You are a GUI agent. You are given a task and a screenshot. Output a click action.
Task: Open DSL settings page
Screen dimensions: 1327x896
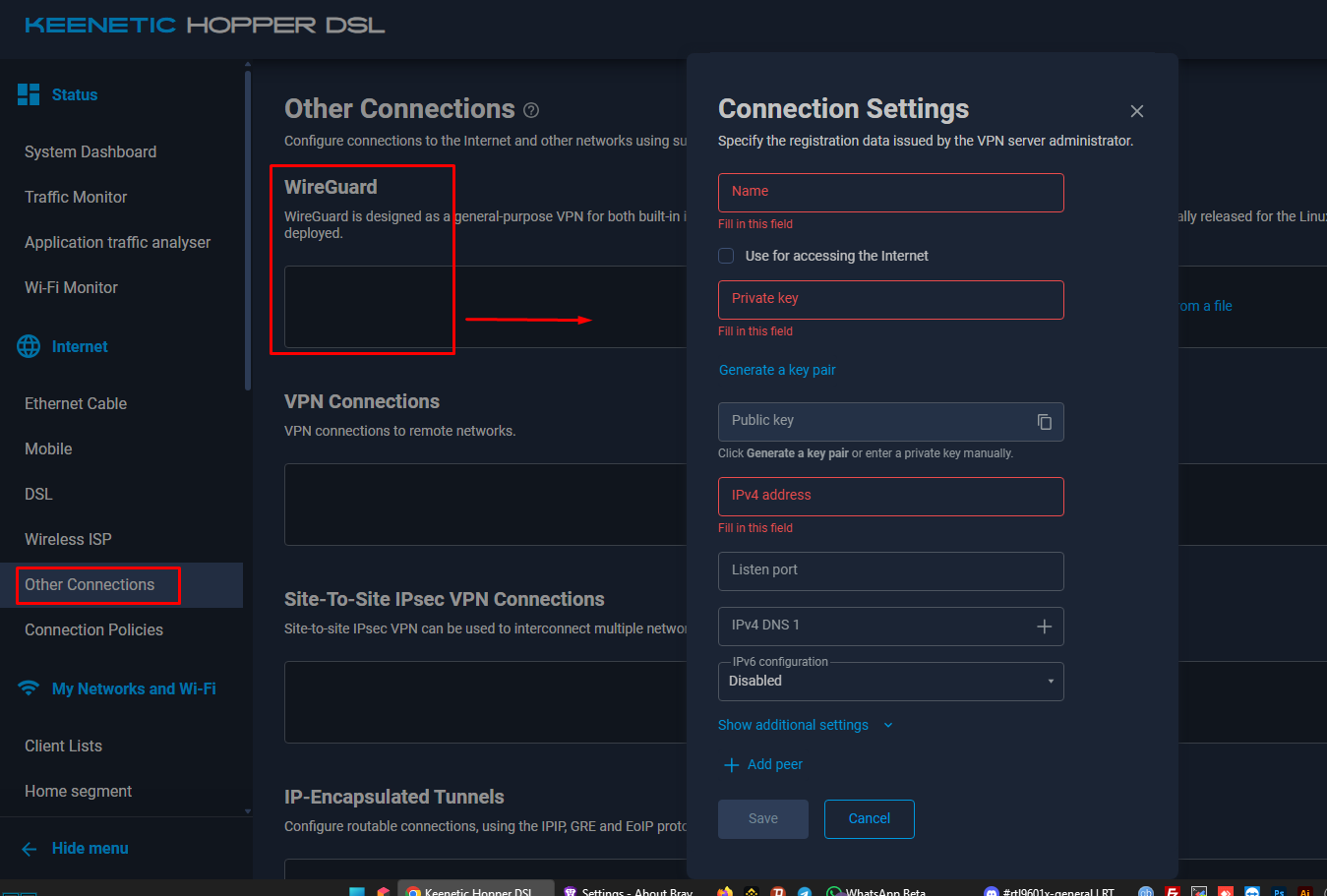tap(38, 494)
